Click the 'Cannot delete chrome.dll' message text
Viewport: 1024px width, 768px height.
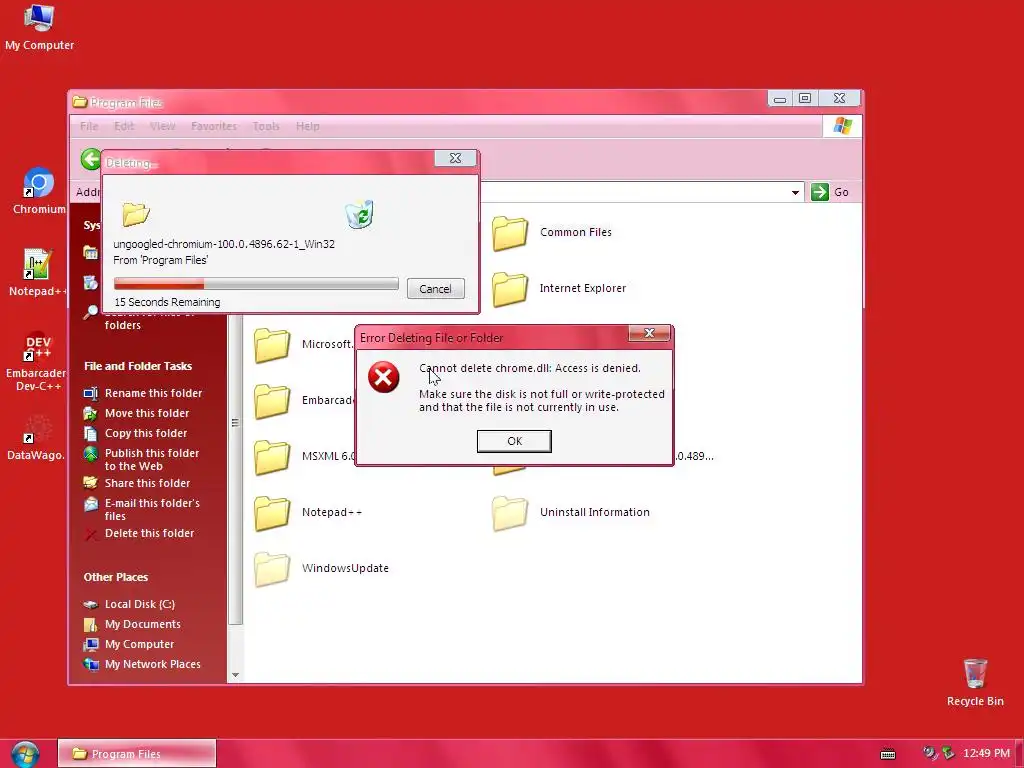pyautogui.click(x=530, y=368)
